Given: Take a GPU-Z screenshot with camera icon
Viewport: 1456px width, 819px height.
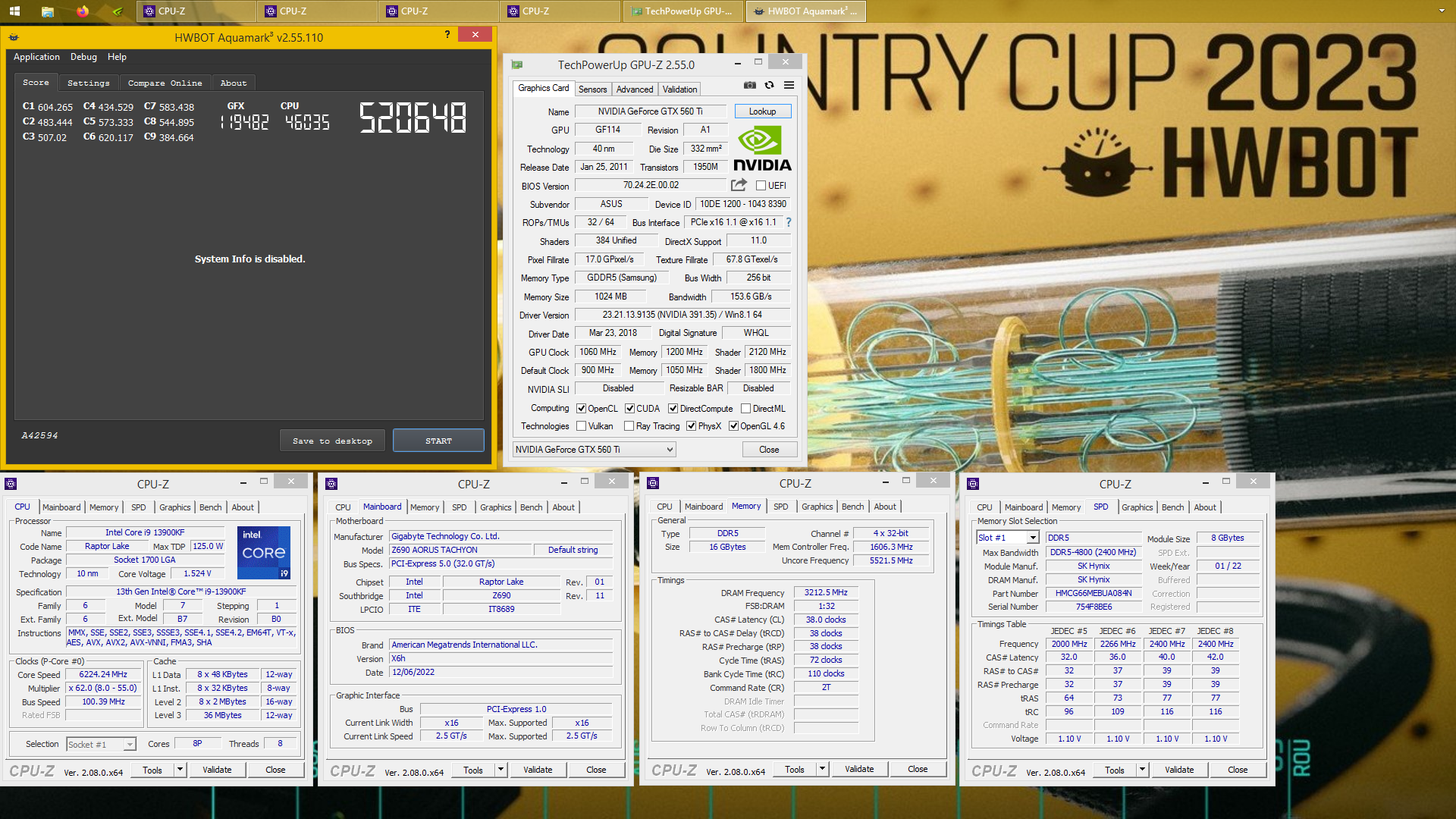Looking at the screenshot, I should coord(750,85).
